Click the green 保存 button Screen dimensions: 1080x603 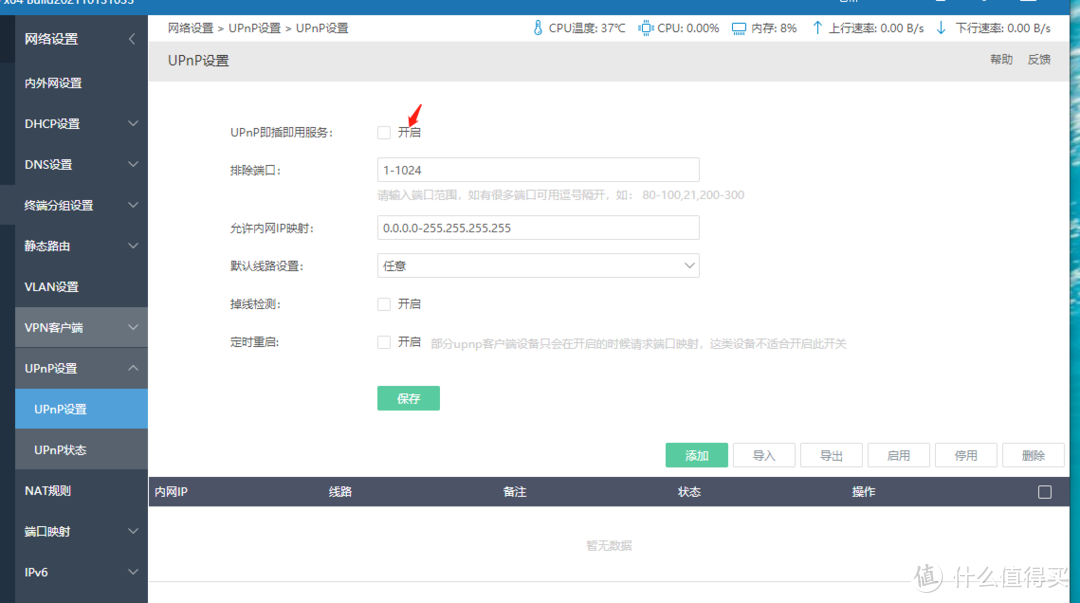point(408,397)
